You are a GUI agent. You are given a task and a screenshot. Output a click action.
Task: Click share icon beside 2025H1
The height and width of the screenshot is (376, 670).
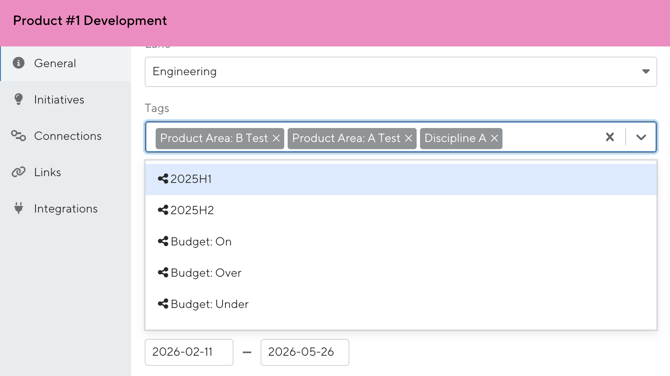click(x=163, y=179)
